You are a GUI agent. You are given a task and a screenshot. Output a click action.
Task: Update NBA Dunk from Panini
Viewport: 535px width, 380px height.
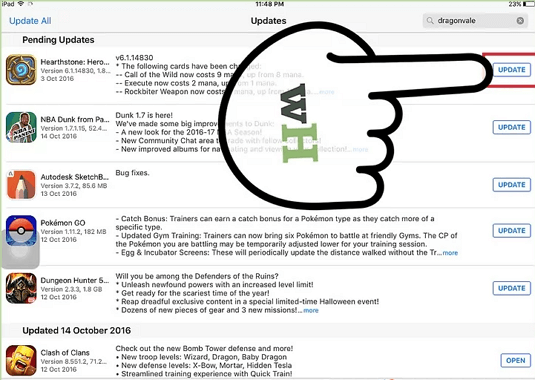click(x=511, y=127)
